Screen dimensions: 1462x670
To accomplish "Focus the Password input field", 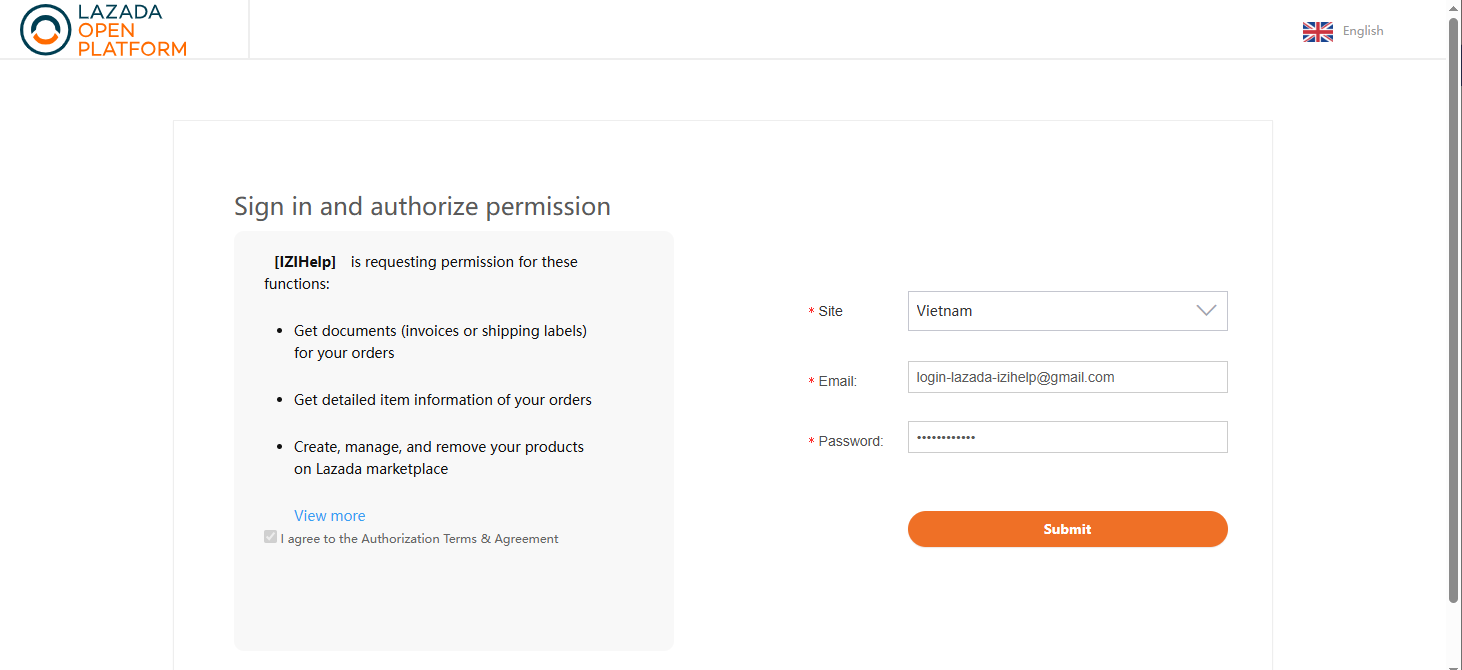I will (1066, 437).
